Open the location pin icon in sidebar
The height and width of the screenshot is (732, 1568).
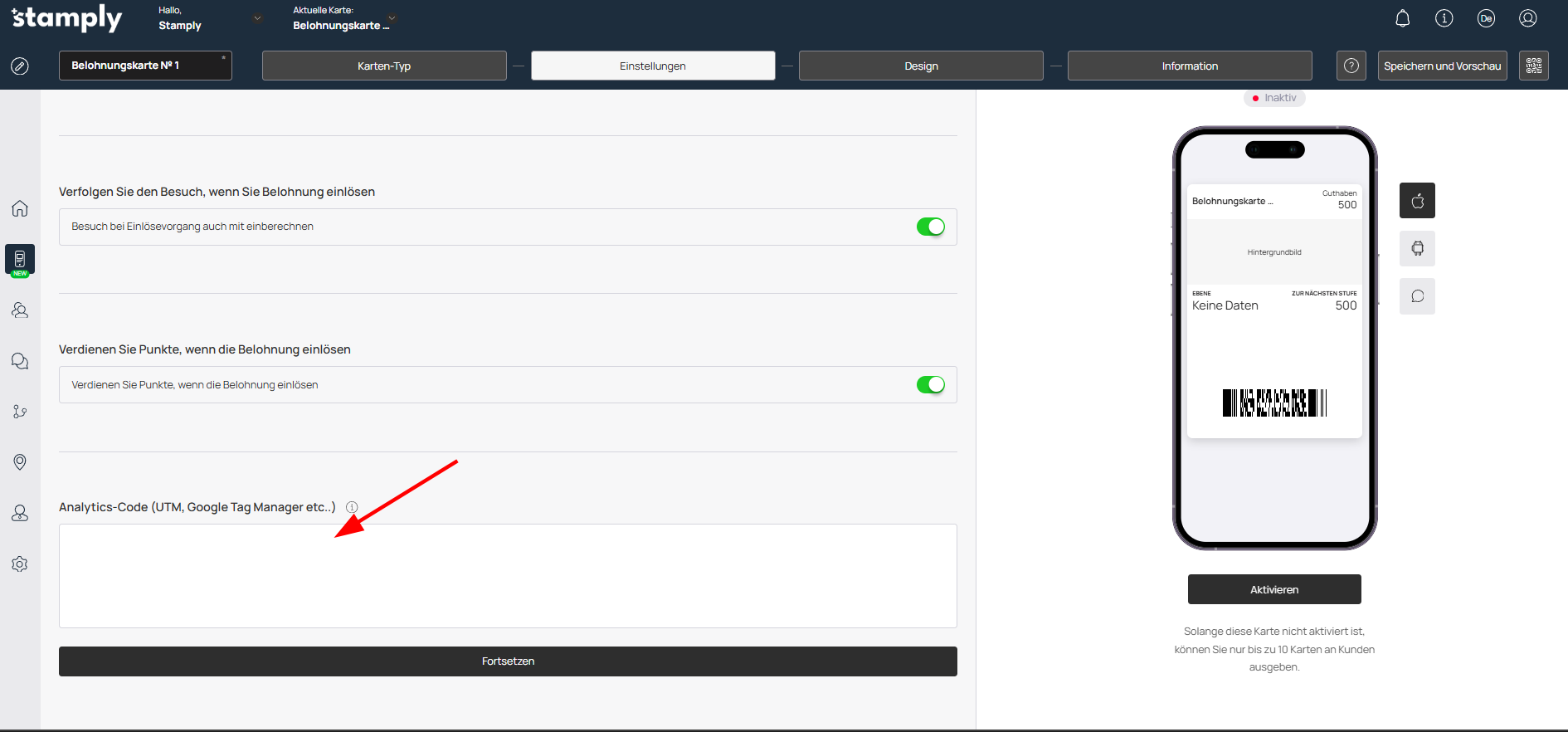coord(20,462)
